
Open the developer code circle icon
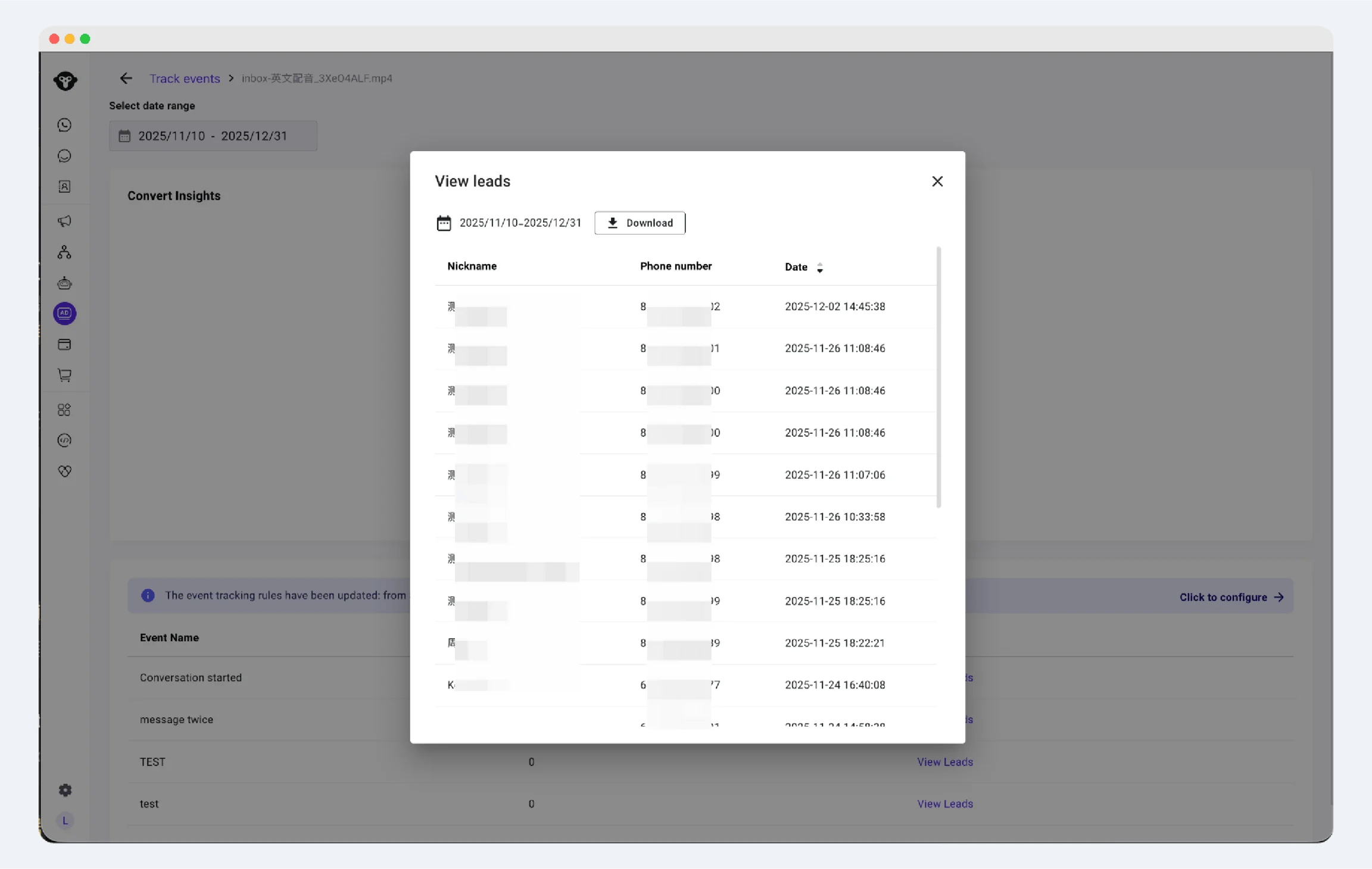[64, 440]
